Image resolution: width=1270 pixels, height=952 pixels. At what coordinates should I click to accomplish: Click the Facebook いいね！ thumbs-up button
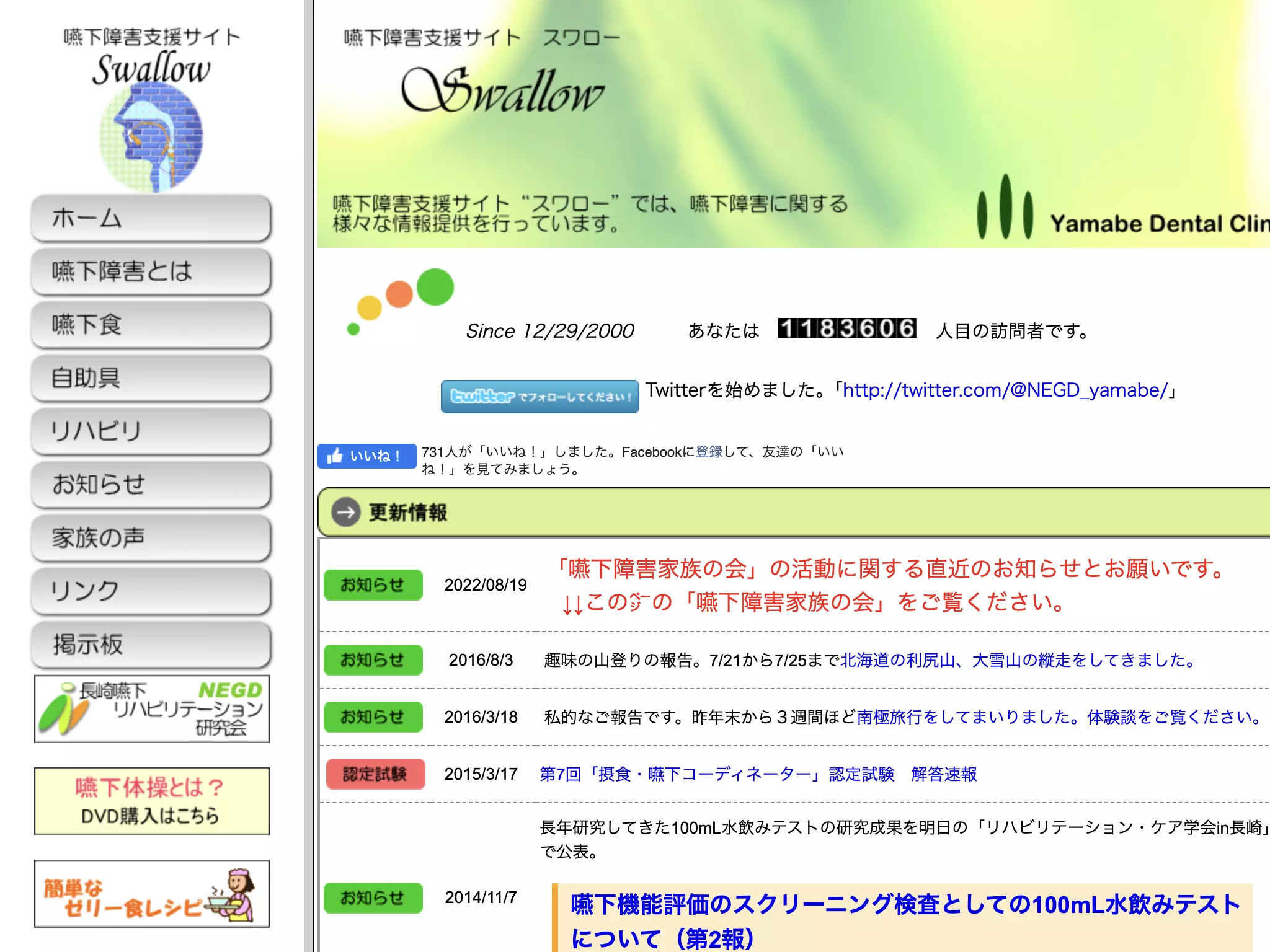pos(366,456)
